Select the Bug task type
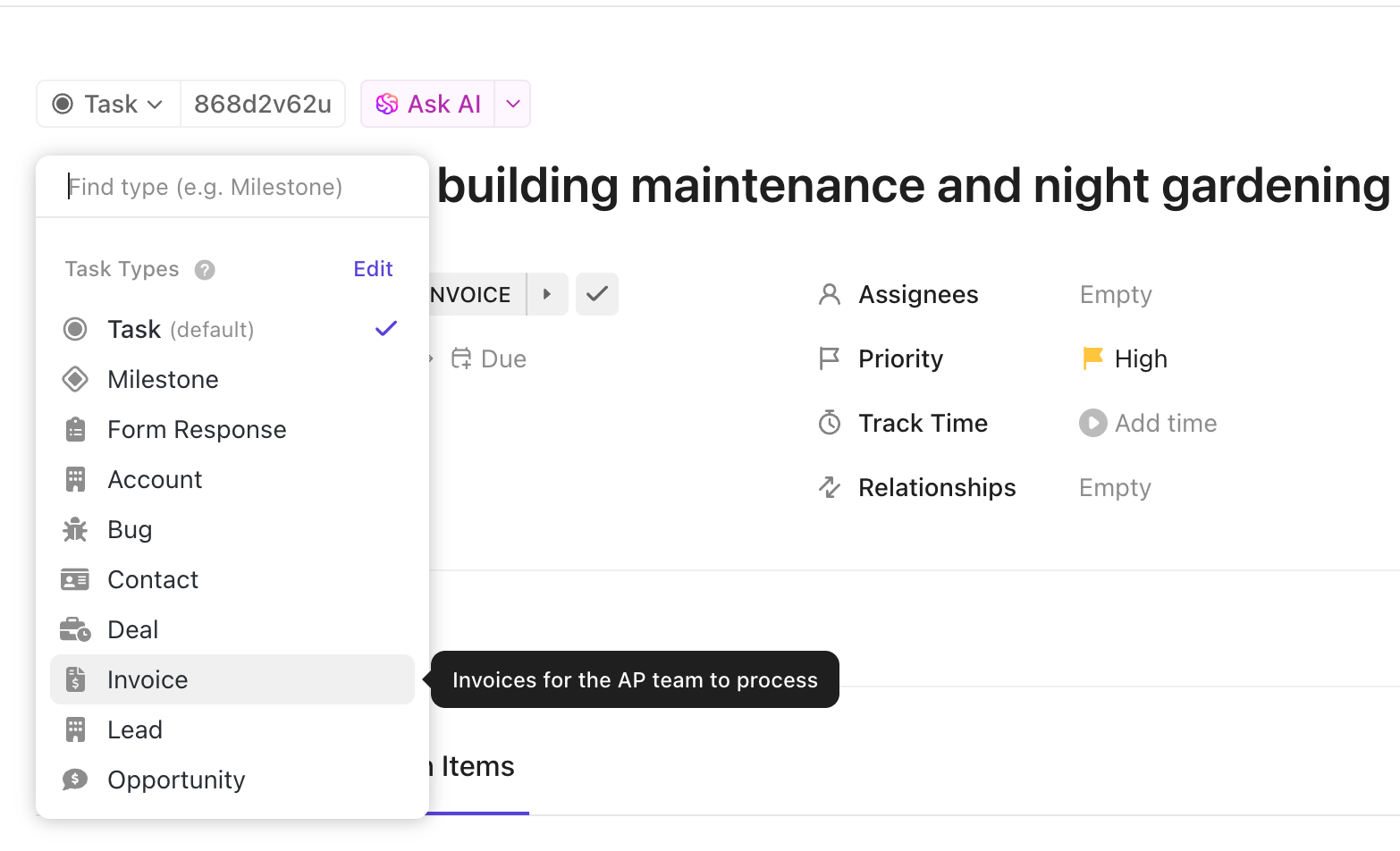The width and height of the screenshot is (1400, 851). coord(130,530)
